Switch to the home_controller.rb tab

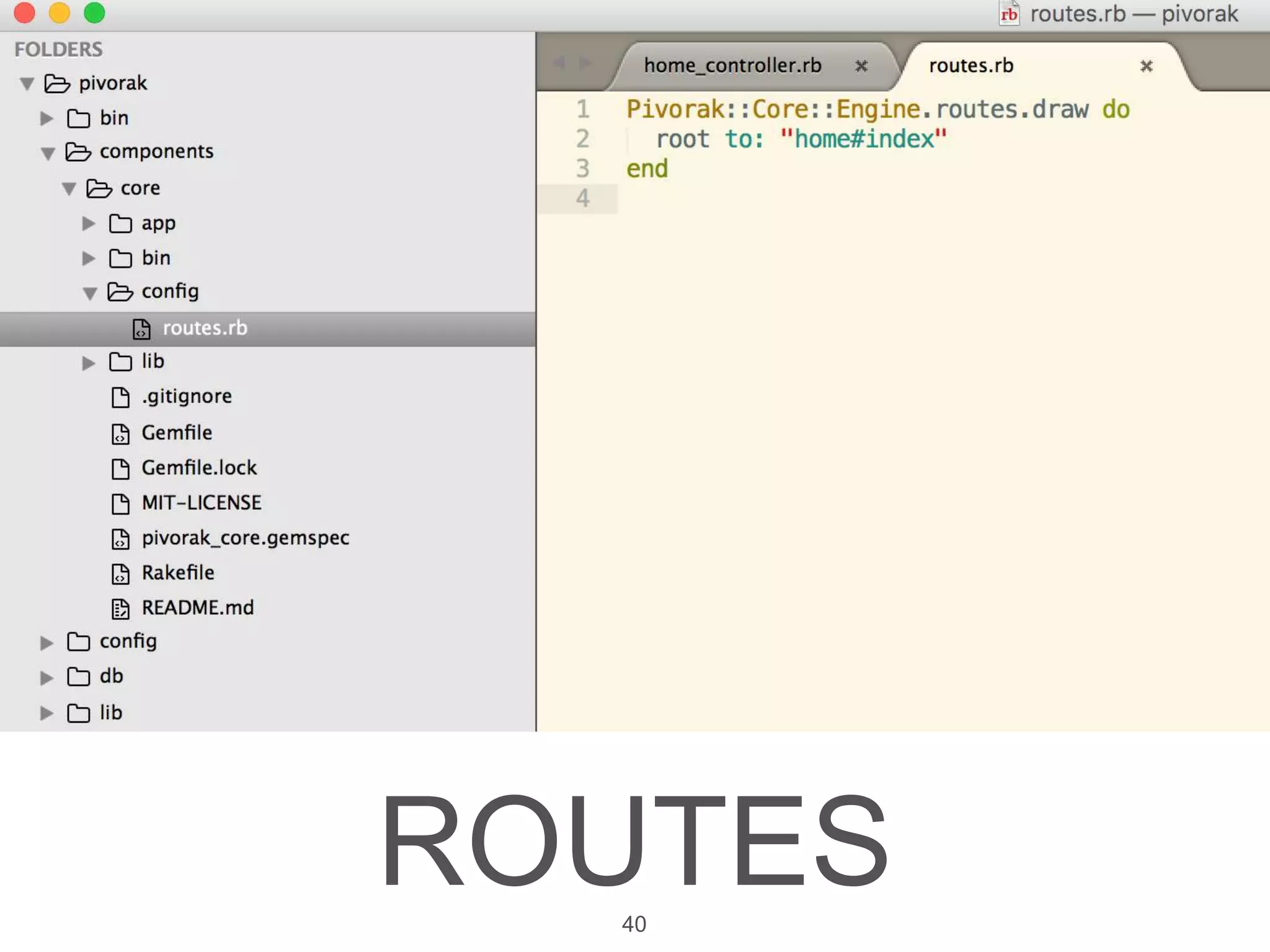point(732,66)
